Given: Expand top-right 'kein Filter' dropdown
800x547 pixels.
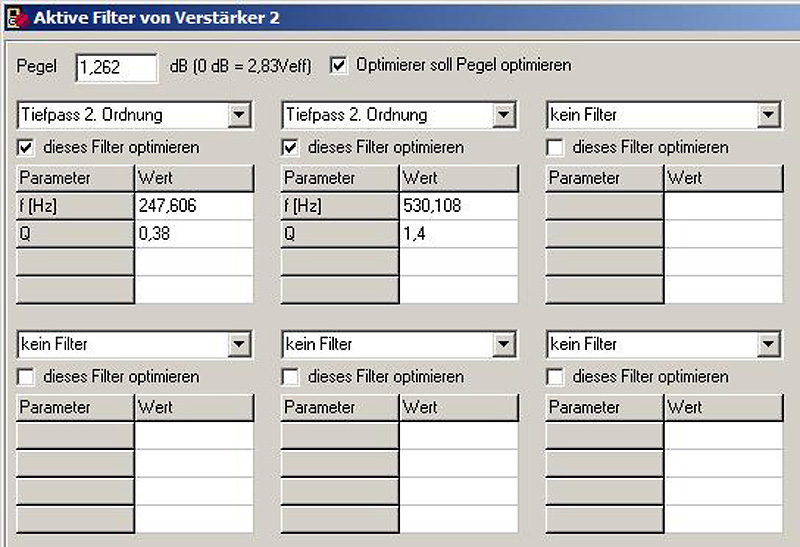Looking at the screenshot, I should pos(768,115).
